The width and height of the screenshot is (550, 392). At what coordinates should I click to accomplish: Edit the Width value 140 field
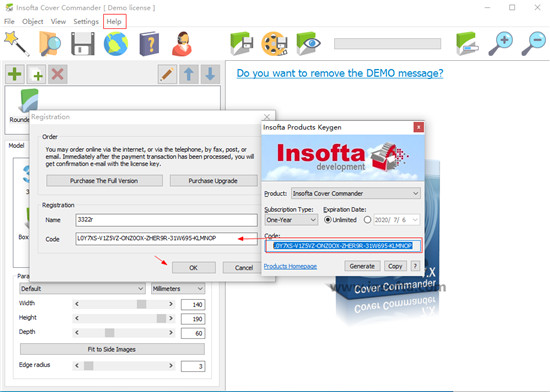tap(193, 304)
